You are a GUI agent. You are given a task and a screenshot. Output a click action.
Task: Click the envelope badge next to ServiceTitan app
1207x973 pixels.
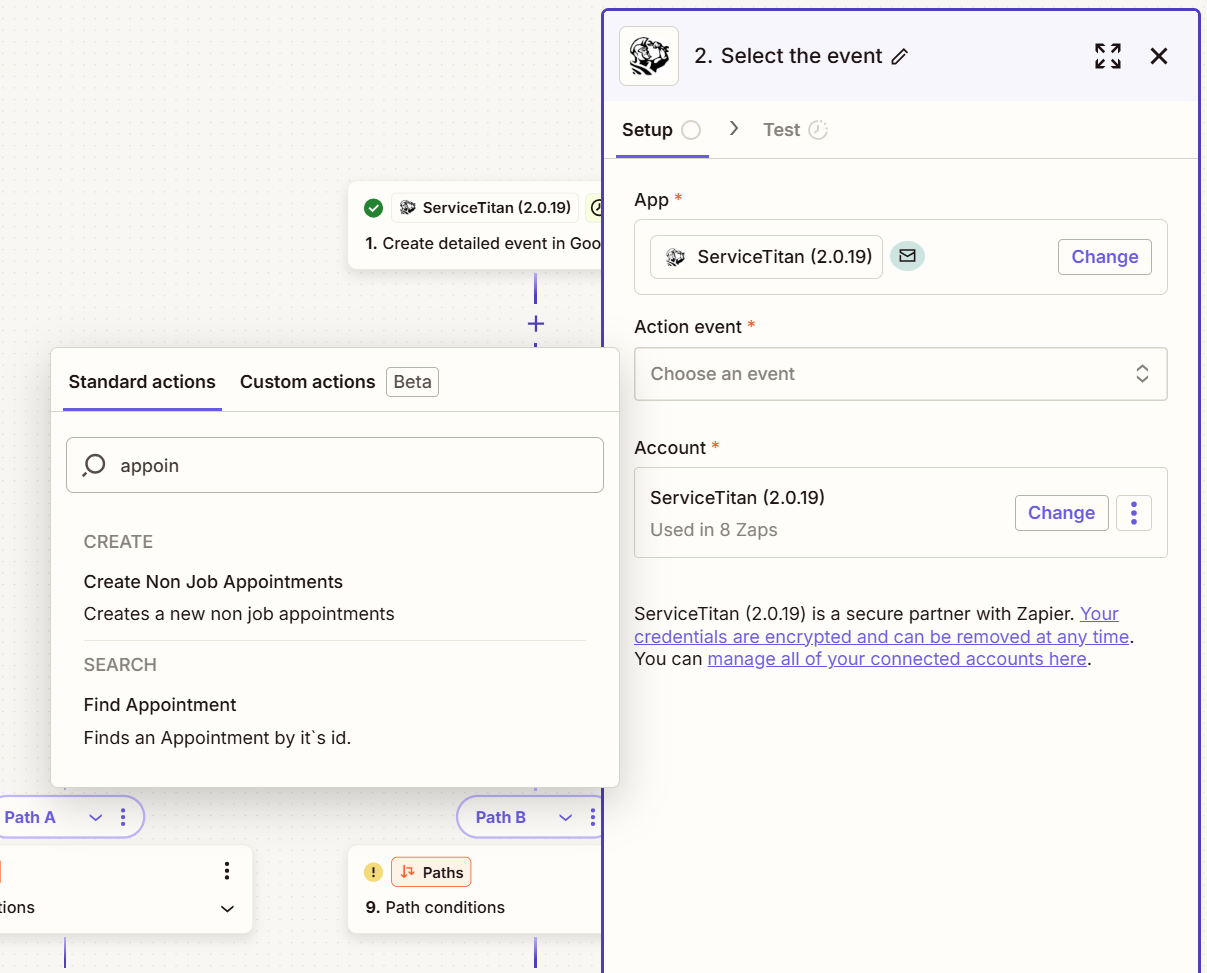[907, 256]
